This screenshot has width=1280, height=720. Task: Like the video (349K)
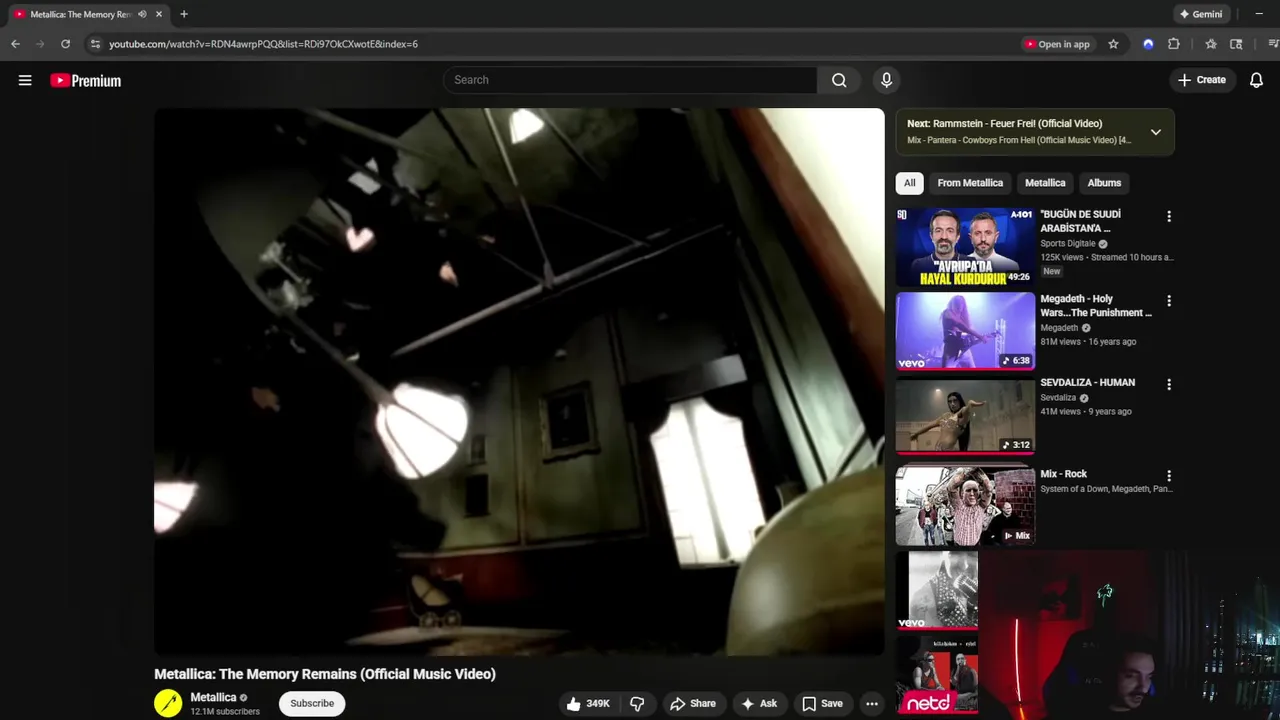point(587,704)
